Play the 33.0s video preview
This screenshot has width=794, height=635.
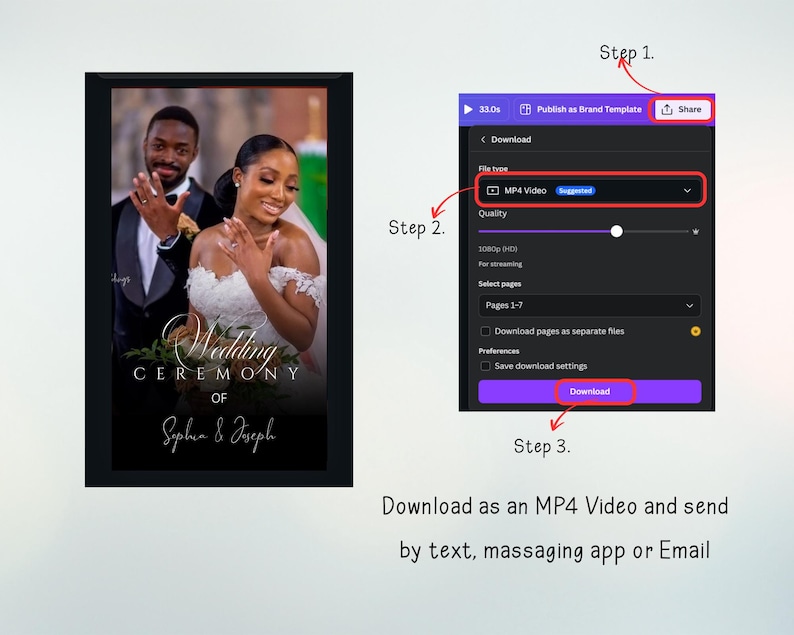pos(468,109)
